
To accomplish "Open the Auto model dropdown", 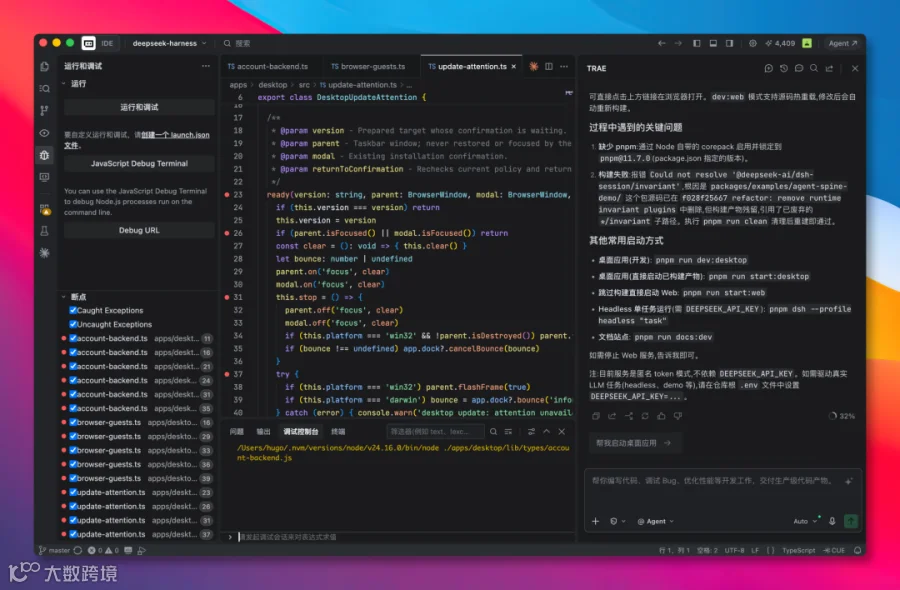I will [805, 521].
